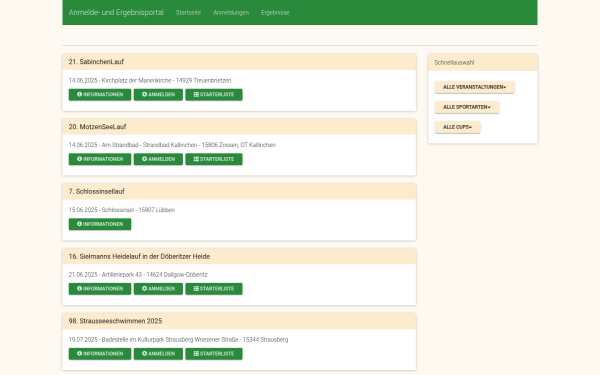Open Informationen for 21. SabinchenLauf

click(x=100, y=95)
